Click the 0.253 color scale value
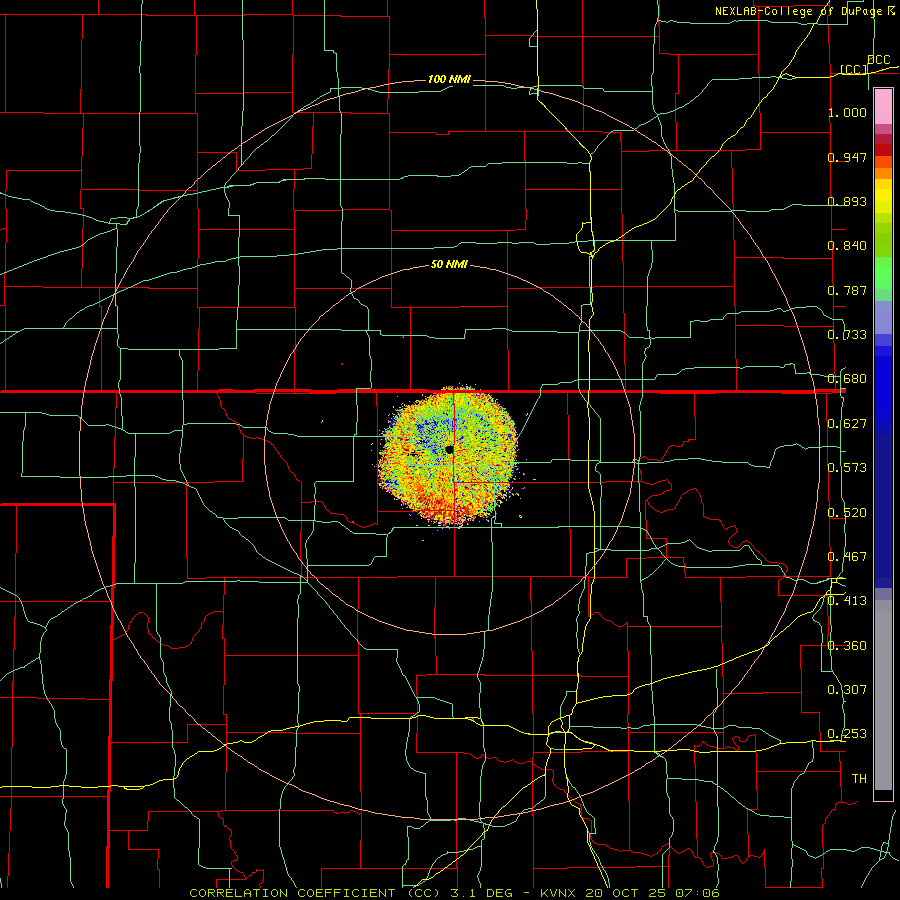The image size is (900, 900). (847, 734)
